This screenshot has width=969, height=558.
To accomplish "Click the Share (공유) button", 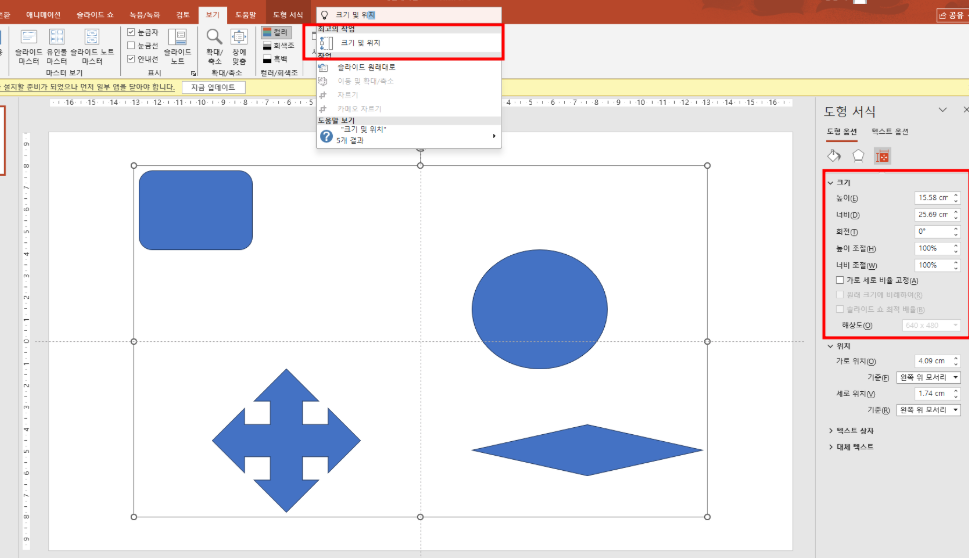I will [952, 15].
